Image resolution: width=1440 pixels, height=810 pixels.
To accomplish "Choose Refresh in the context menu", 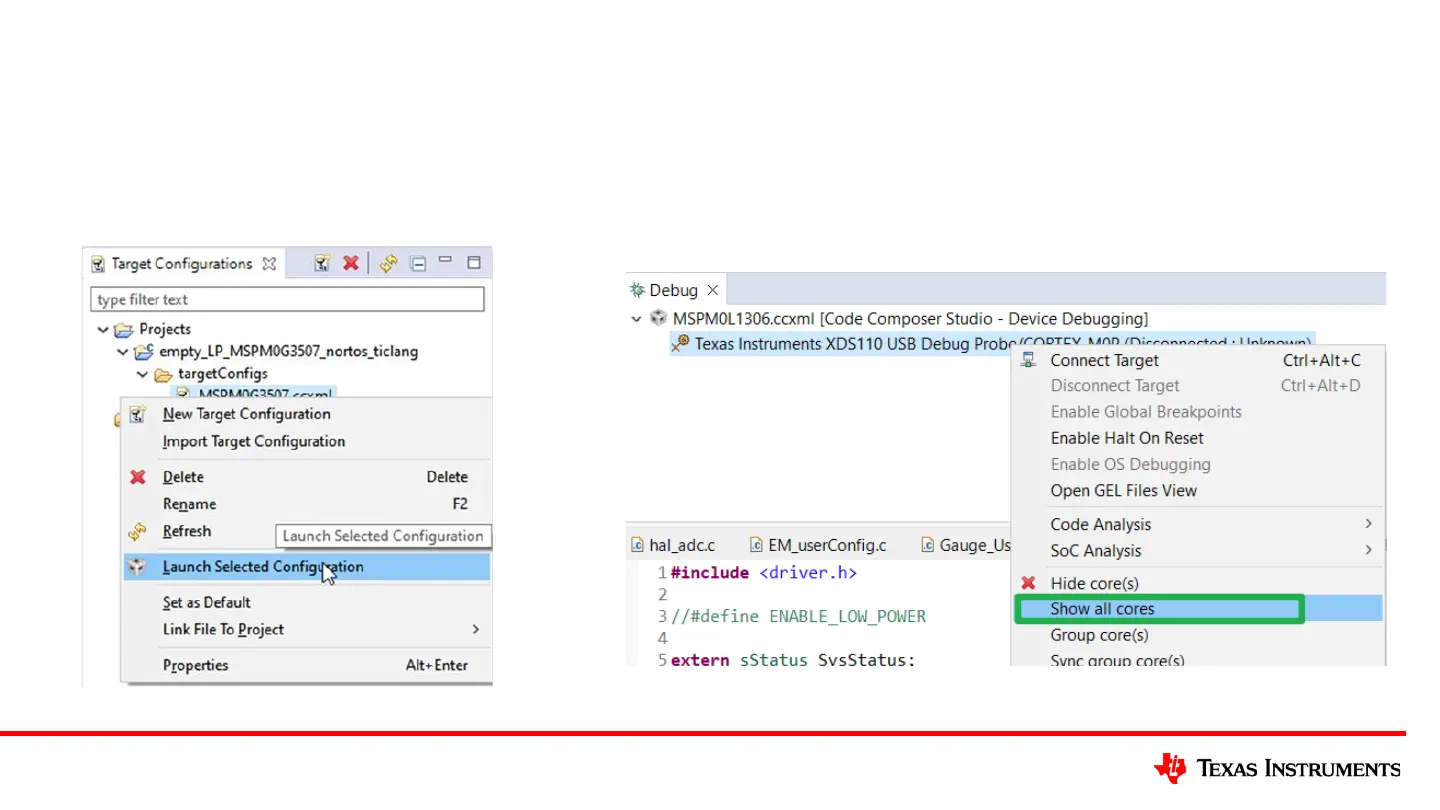I will coord(187,531).
